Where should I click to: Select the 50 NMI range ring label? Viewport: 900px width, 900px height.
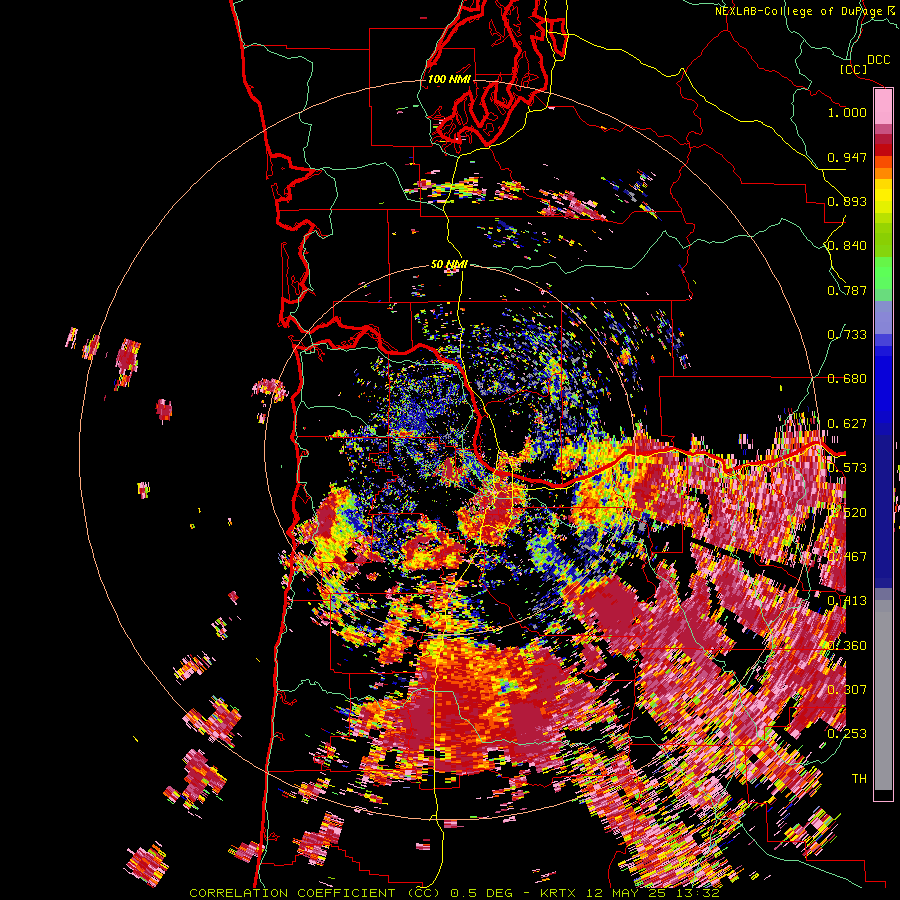click(x=449, y=264)
